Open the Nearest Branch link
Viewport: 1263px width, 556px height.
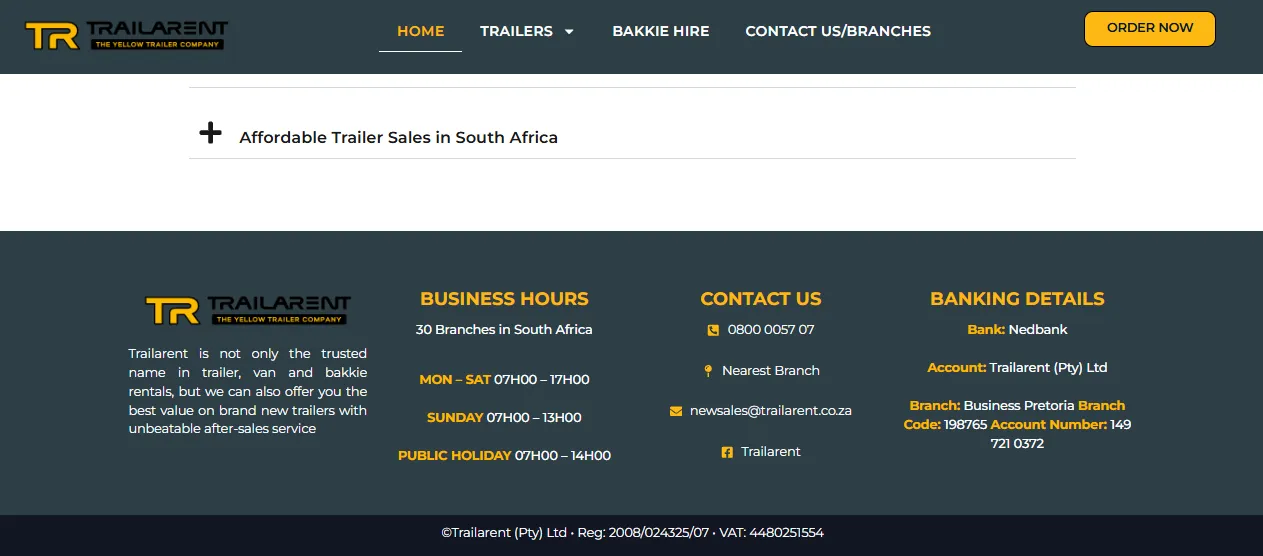click(771, 370)
